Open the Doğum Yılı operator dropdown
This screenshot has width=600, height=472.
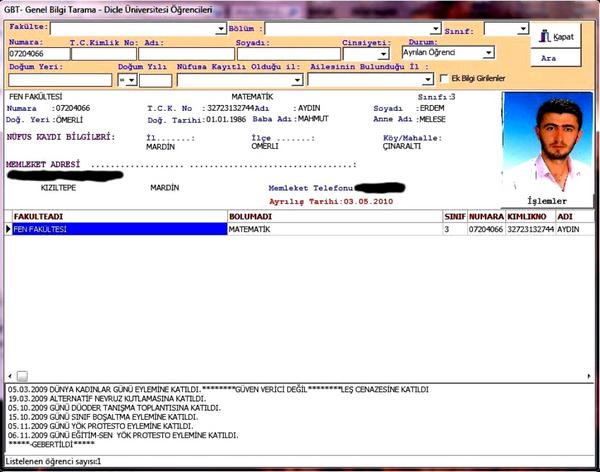coord(132,79)
